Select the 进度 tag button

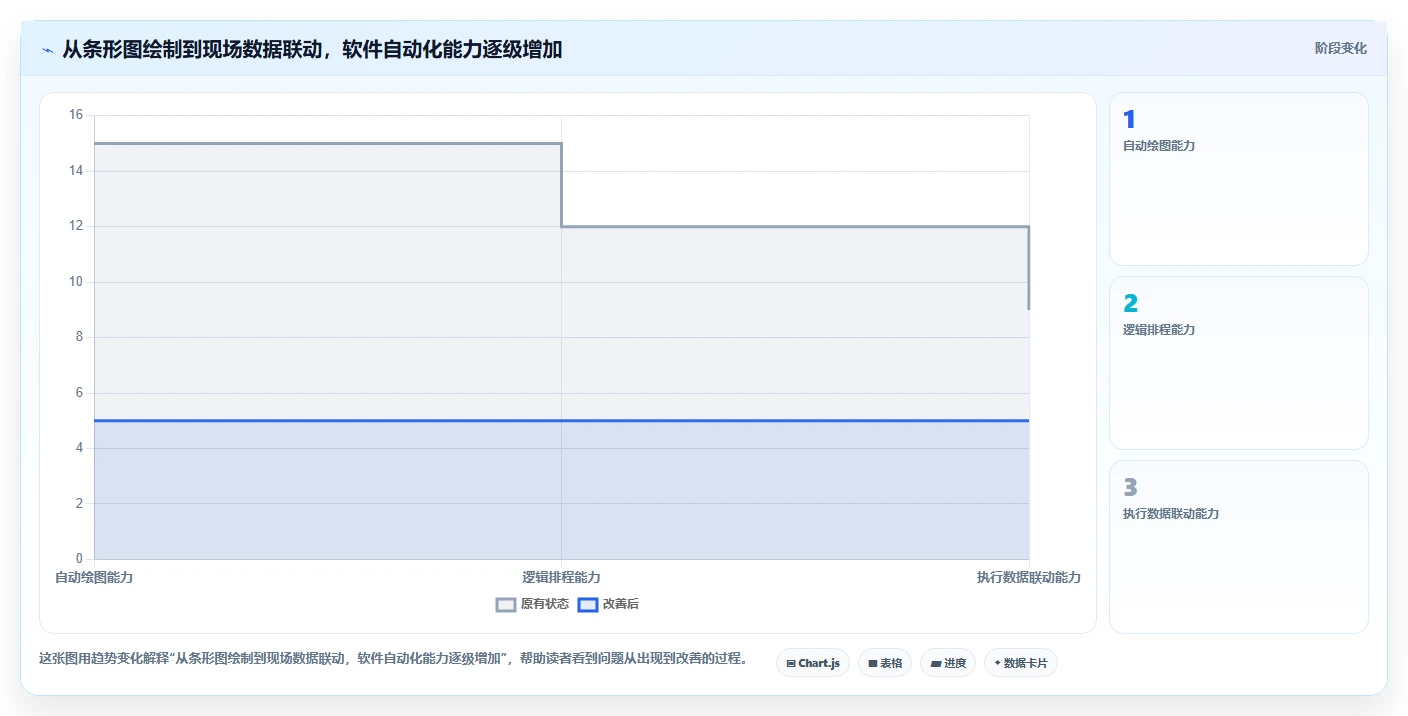(948, 663)
